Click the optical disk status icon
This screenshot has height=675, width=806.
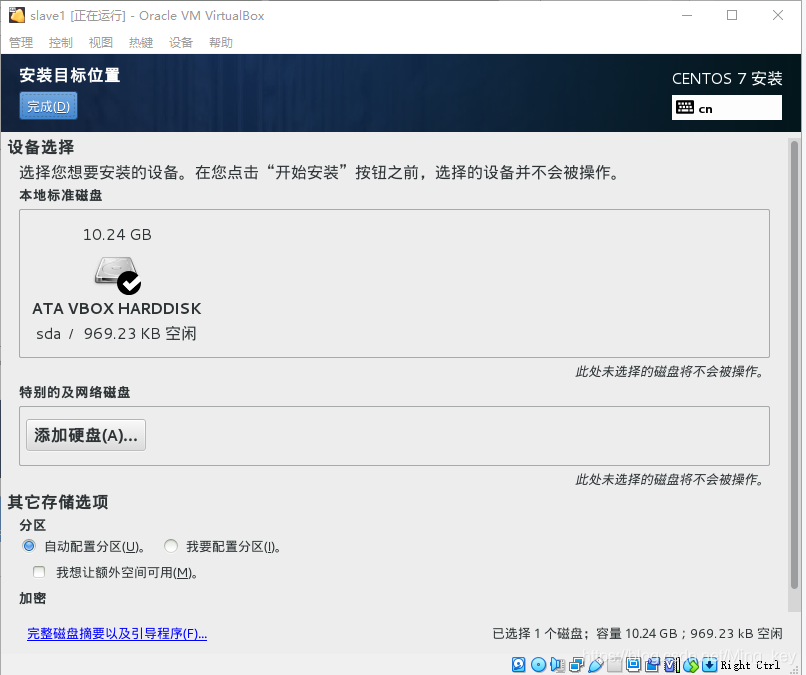tap(538, 665)
